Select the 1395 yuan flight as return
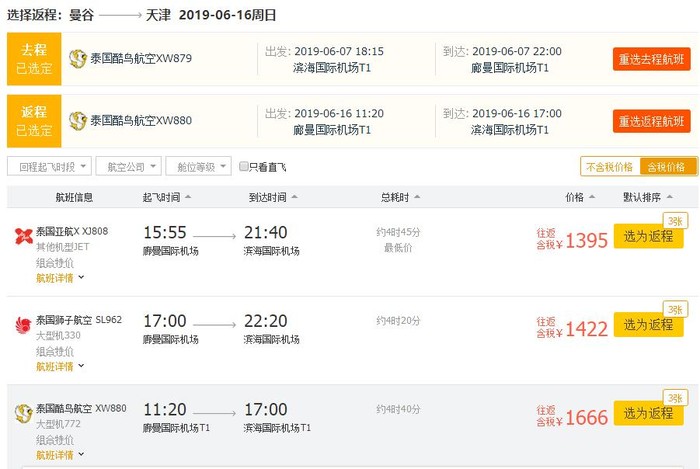The height and width of the screenshot is (469, 700). (648, 236)
